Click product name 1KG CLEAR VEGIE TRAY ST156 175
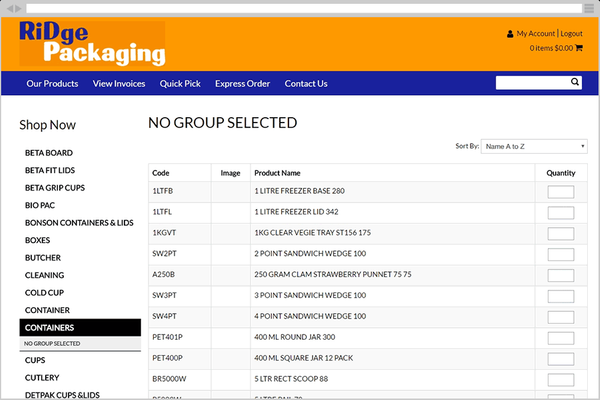The image size is (600, 400). click(313, 232)
